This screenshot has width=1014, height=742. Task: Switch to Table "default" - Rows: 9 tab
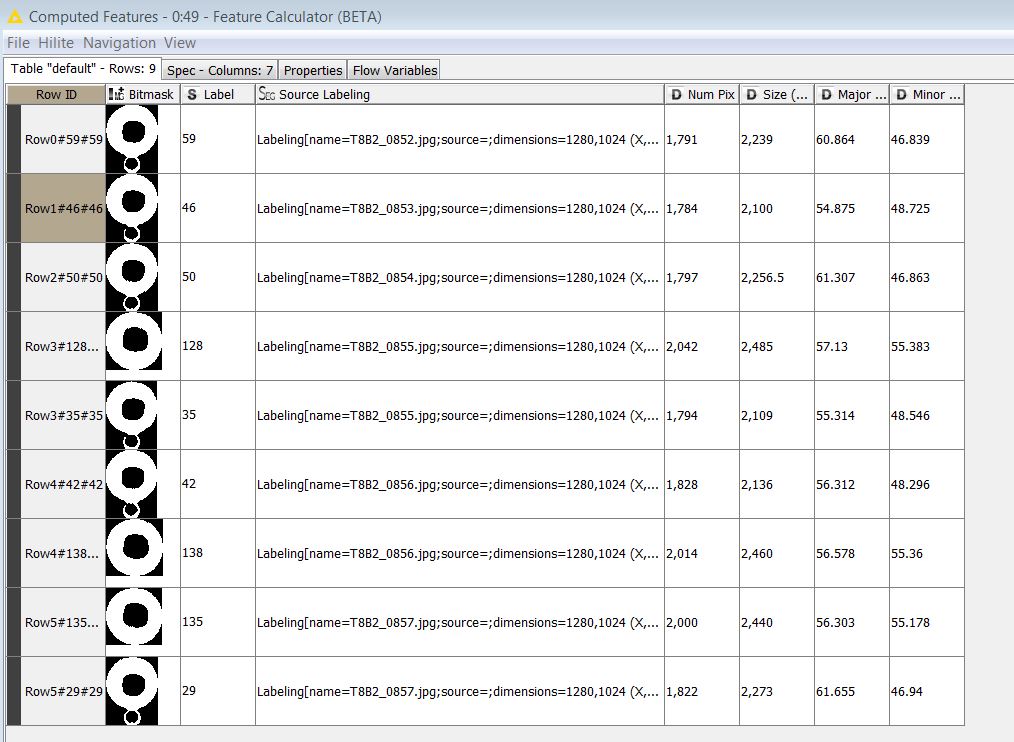tap(83, 69)
